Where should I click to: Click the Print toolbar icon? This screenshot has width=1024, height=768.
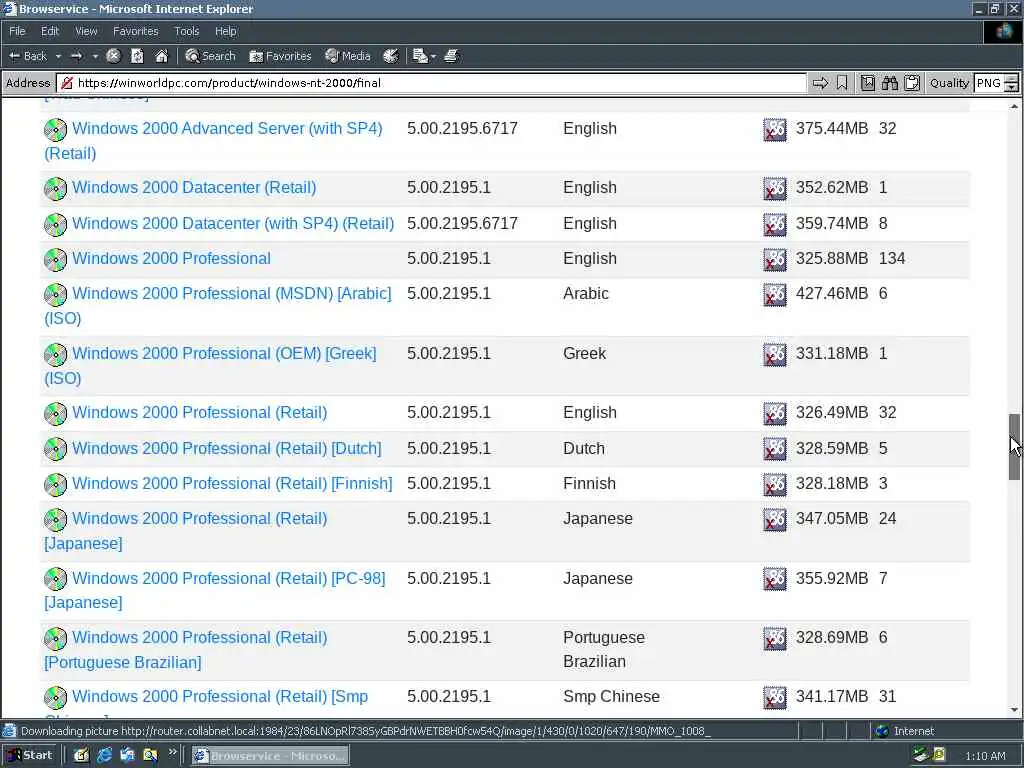click(451, 56)
